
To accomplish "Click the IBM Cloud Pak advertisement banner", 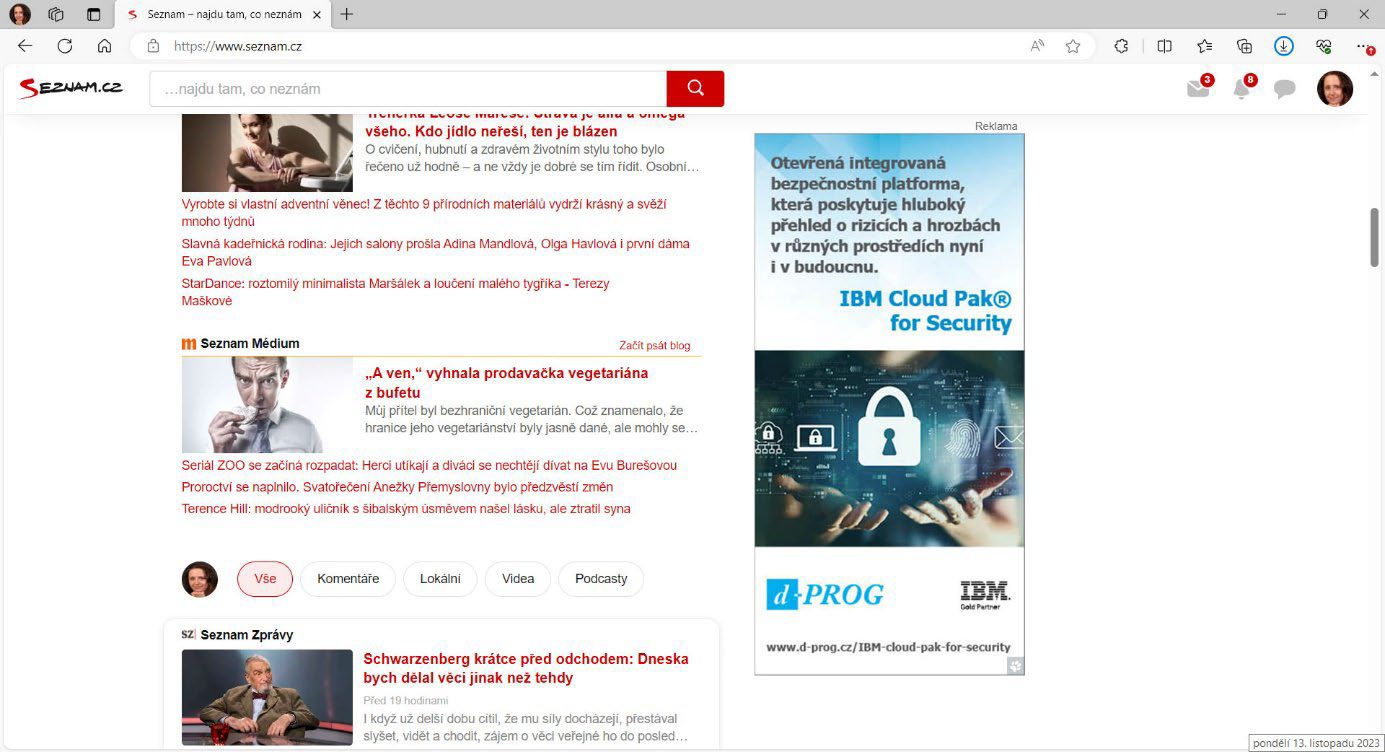I will (x=889, y=404).
